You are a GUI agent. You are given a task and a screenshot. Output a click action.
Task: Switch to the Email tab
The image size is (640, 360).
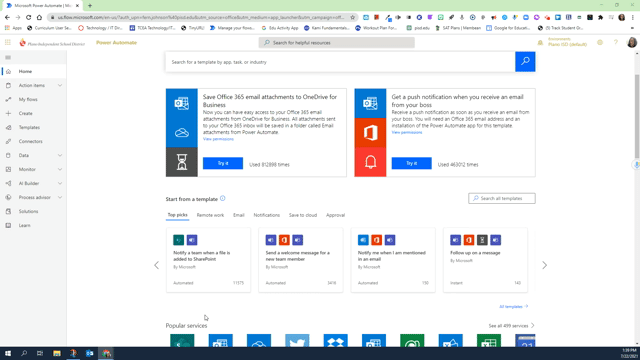(x=239, y=215)
